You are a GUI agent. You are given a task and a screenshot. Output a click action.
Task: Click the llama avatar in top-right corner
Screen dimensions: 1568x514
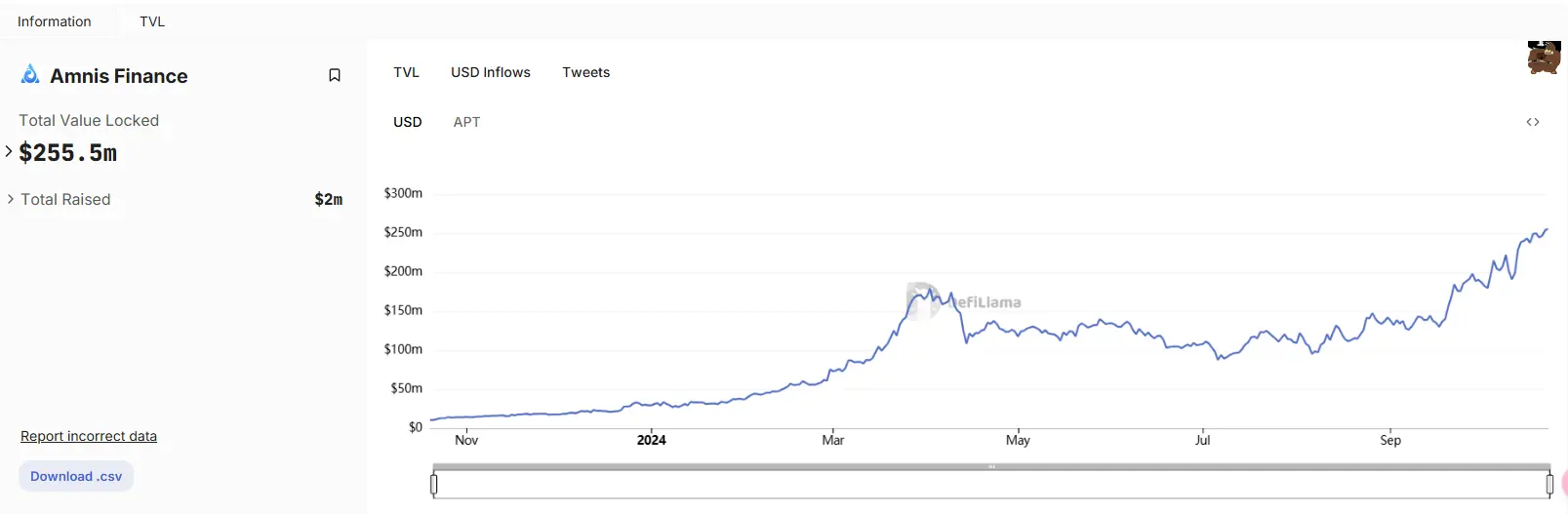point(1544,59)
